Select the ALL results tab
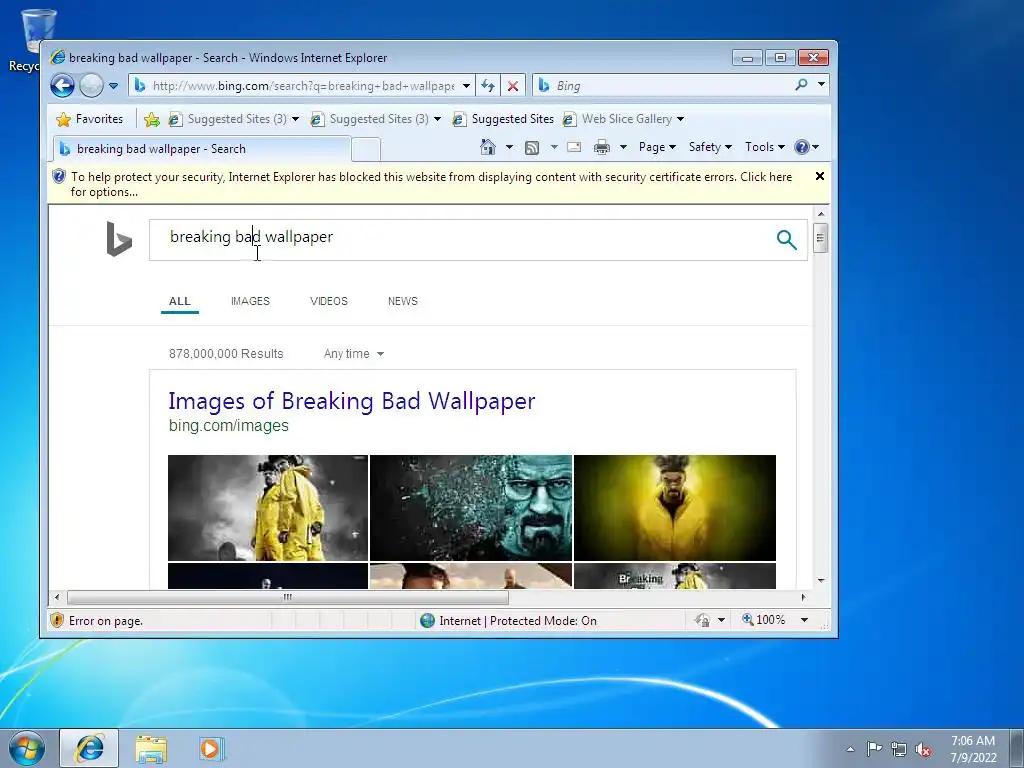Viewport: 1024px width, 768px height. (x=180, y=301)
